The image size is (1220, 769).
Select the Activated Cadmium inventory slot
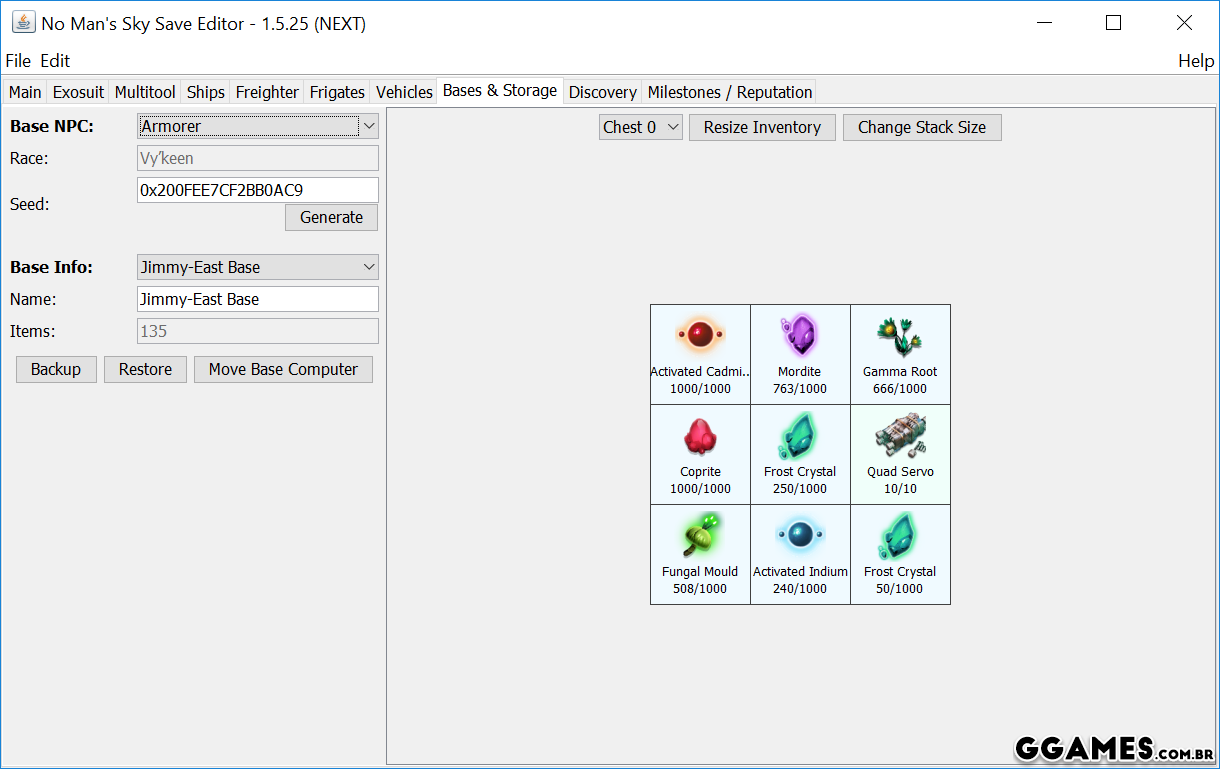pos(700,354)
